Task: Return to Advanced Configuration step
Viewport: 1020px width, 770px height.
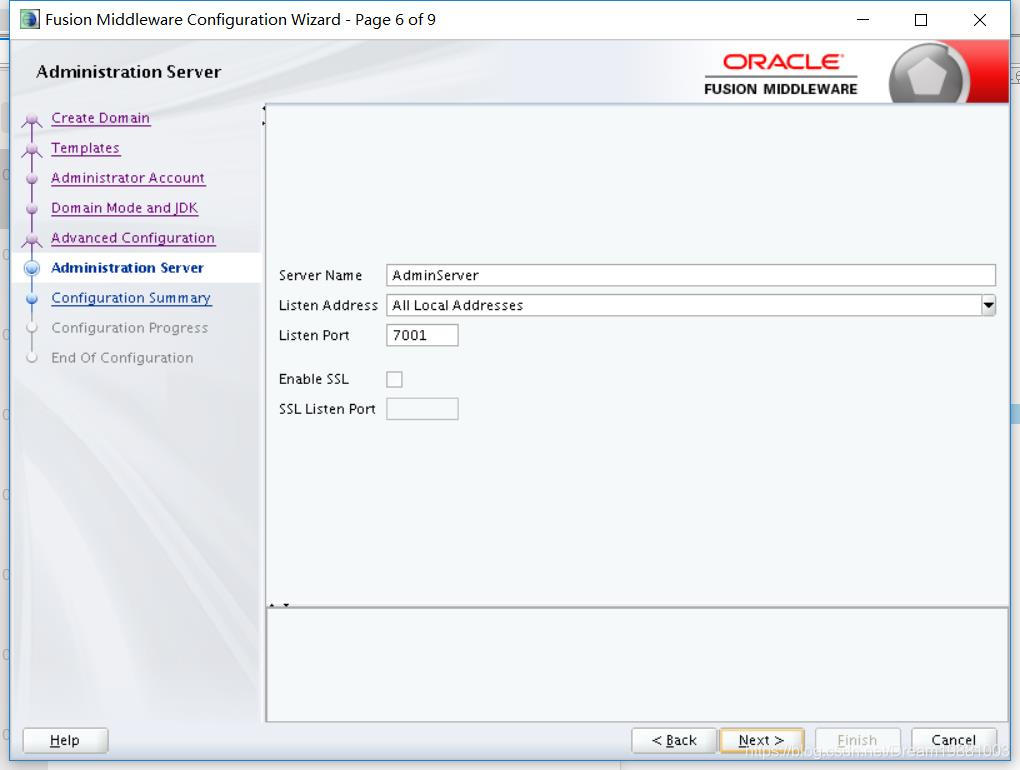Action: click(x=133, y=238)
